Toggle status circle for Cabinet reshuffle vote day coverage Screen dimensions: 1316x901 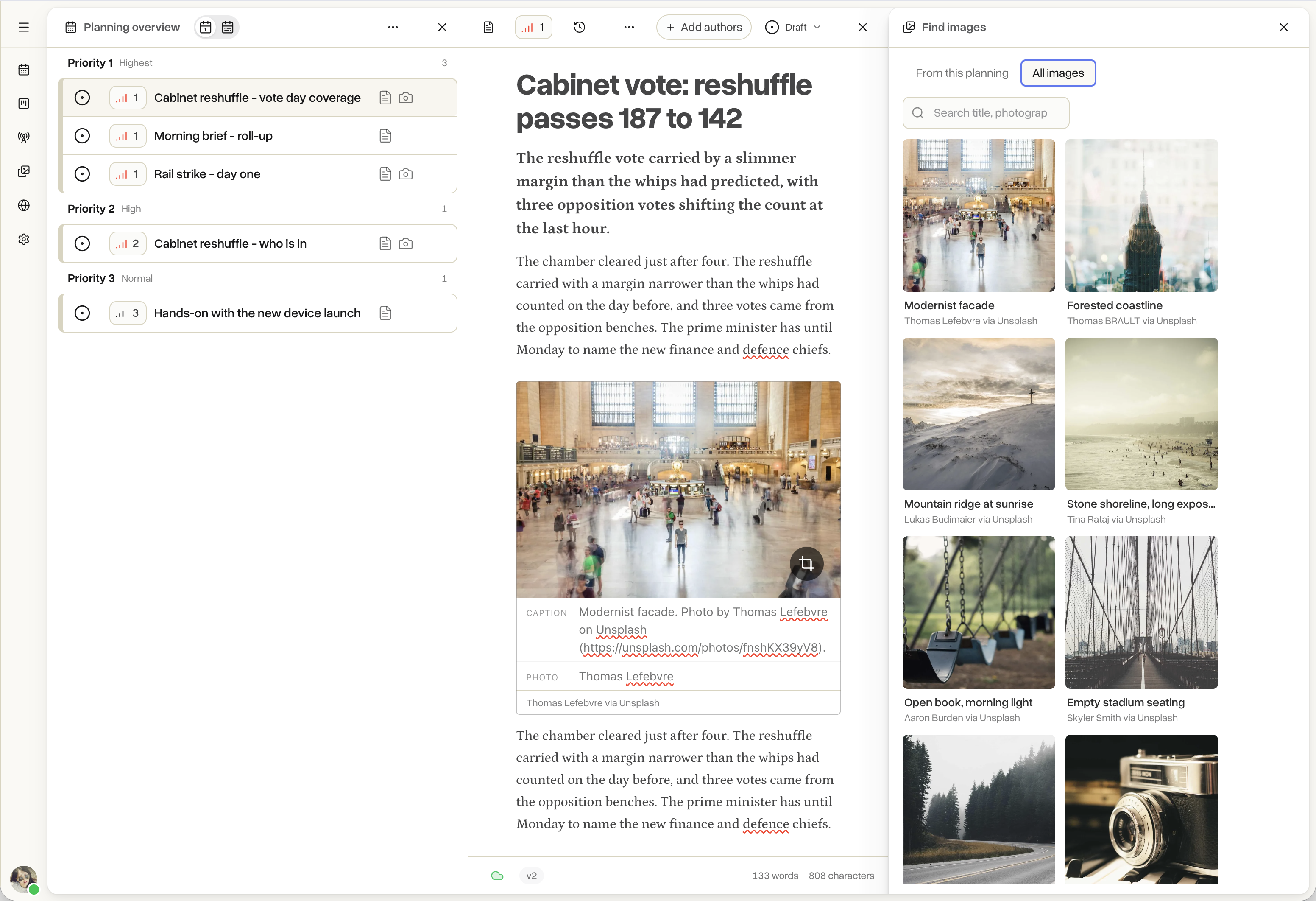82,98
